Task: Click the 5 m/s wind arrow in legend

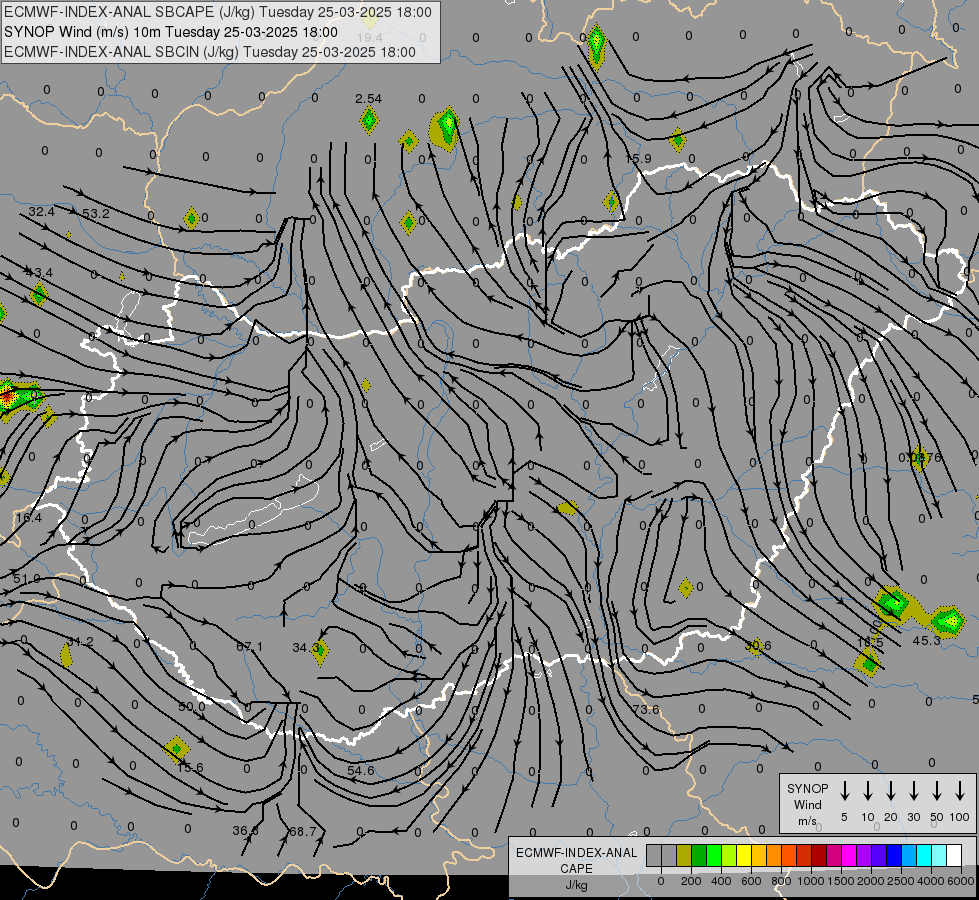Action: click(844, 791)
